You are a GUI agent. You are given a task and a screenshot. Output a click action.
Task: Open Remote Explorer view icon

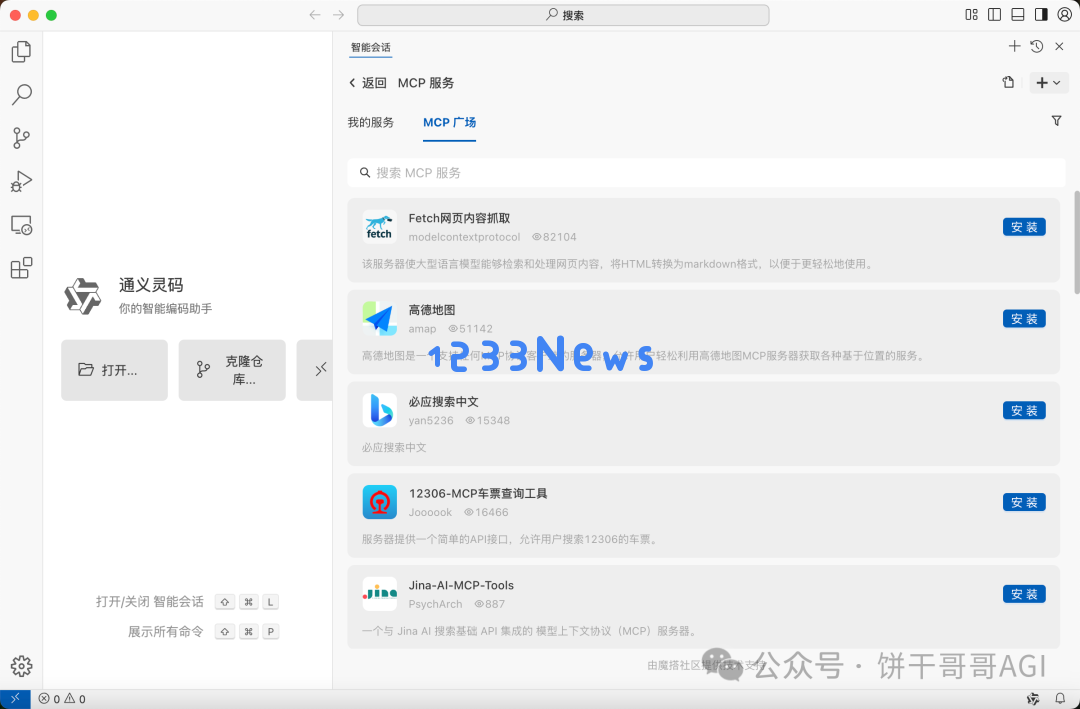21,225
